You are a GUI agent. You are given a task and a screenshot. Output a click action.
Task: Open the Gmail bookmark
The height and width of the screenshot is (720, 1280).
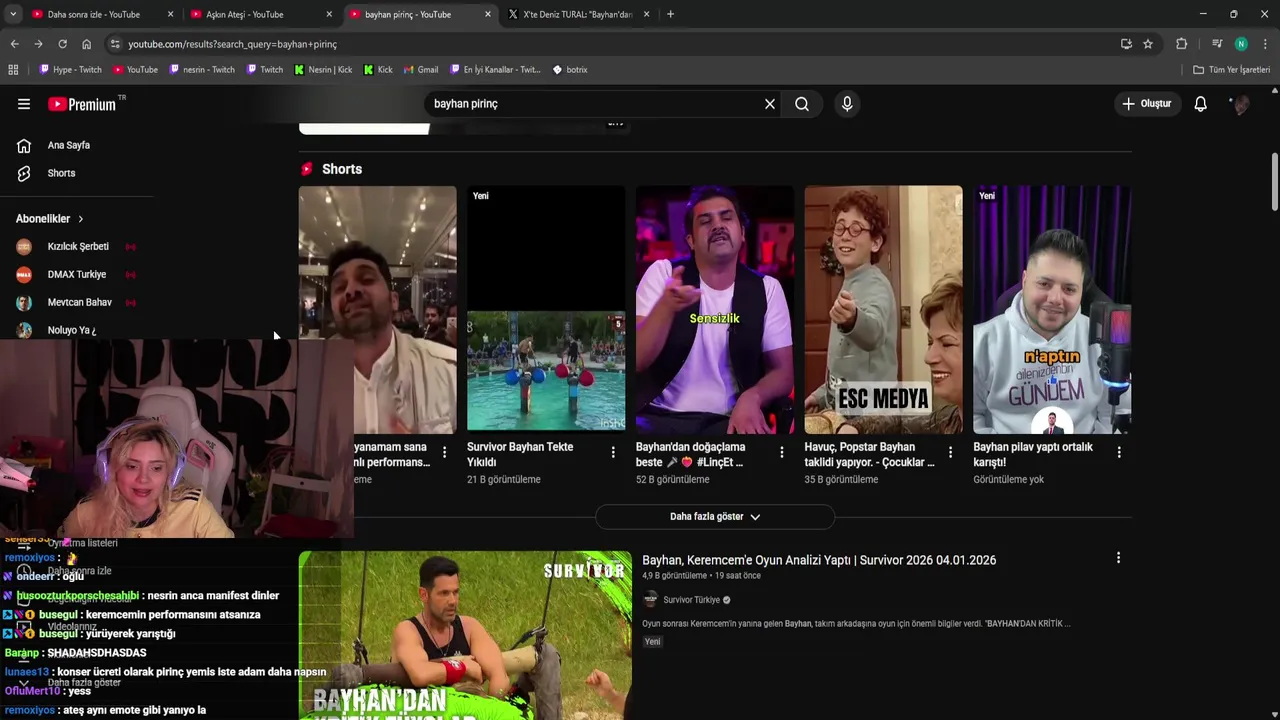(421, 70)
